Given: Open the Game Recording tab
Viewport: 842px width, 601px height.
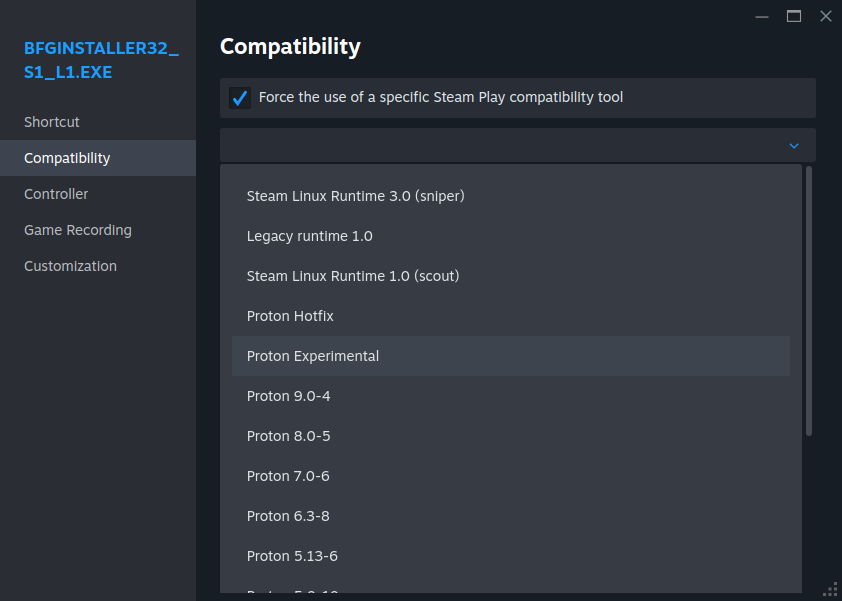Looking at the screenshot, I should 78,230.
